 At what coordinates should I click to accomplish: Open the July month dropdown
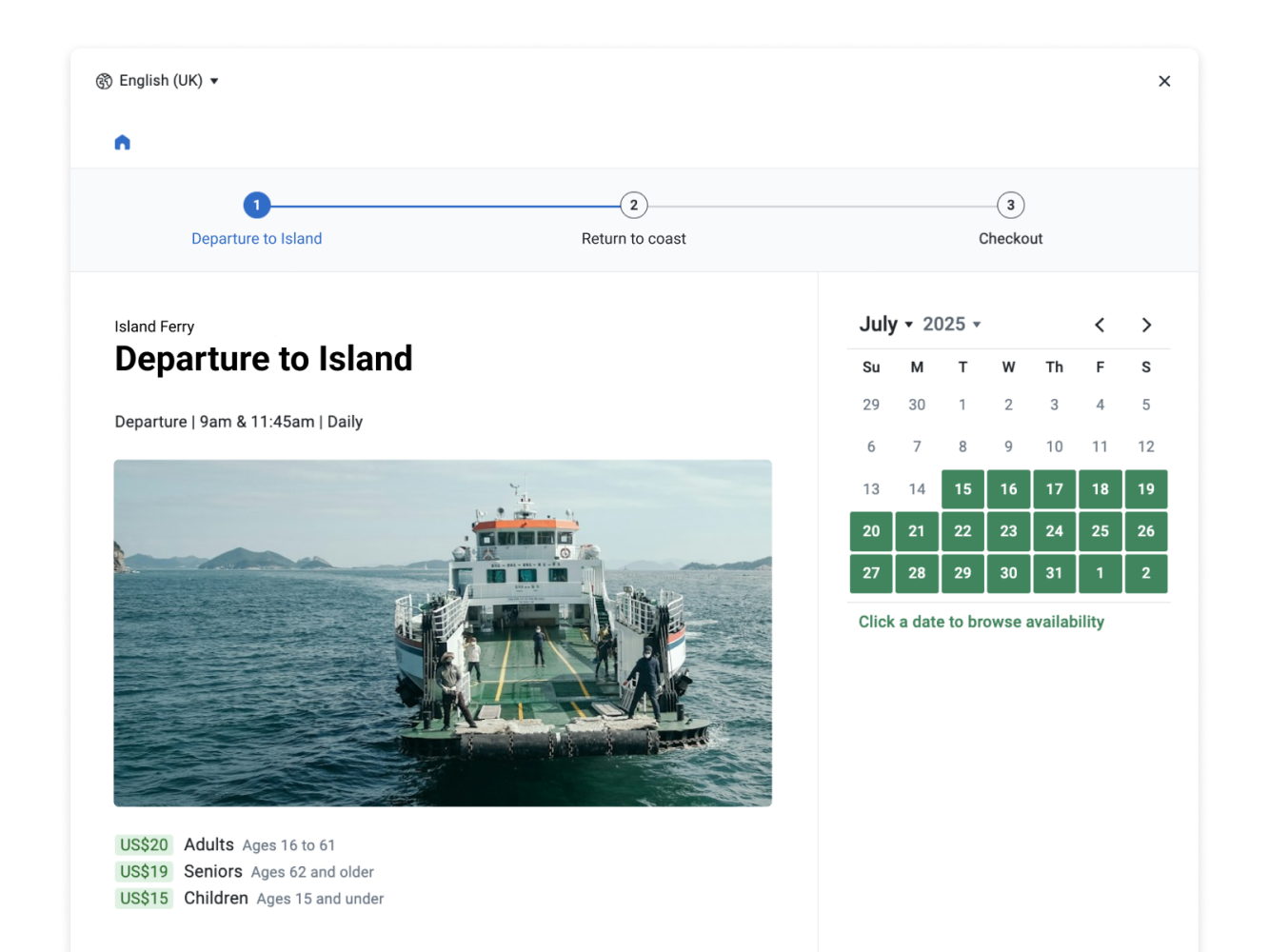point(885,325)
